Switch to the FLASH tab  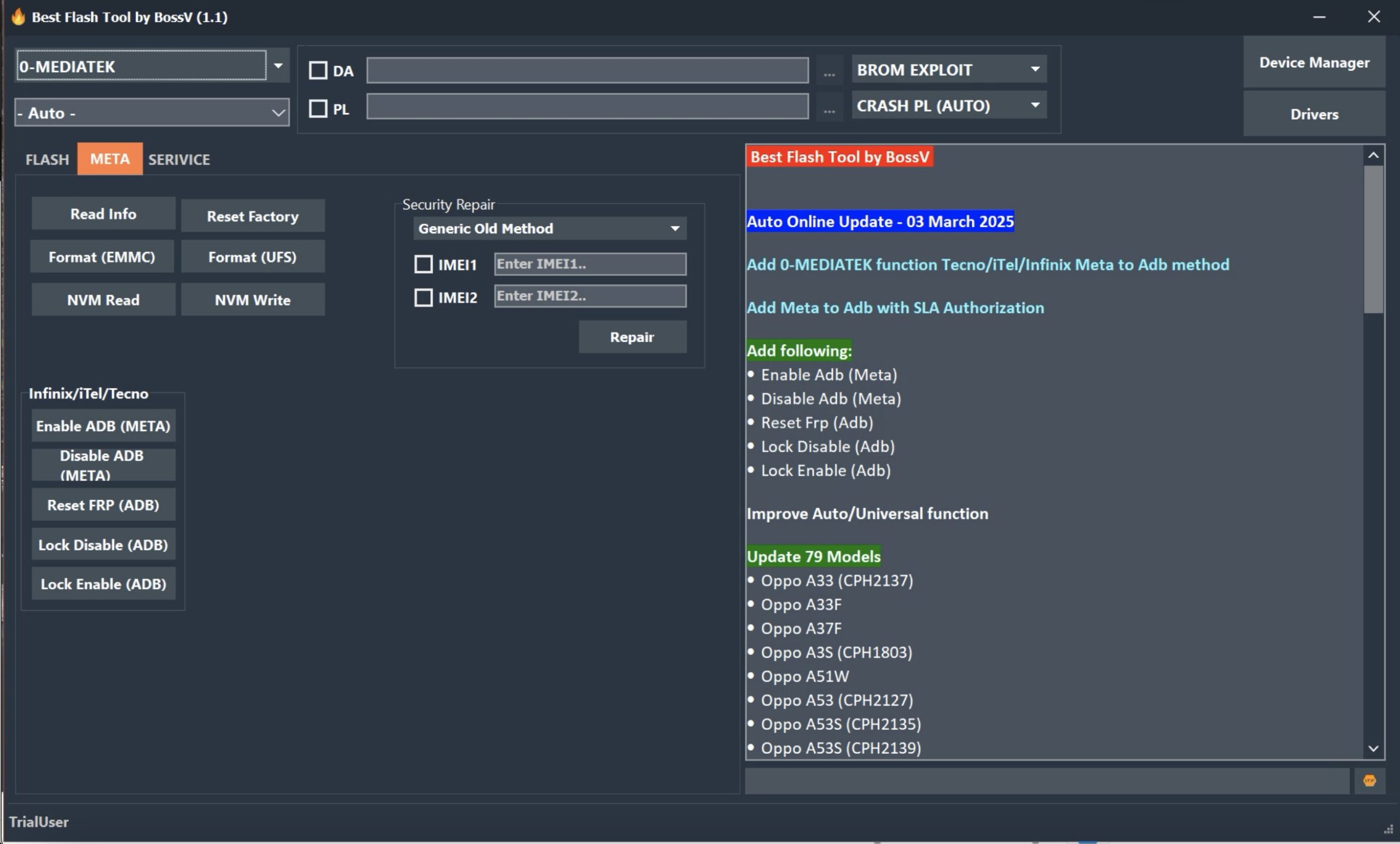click(47, 160)
